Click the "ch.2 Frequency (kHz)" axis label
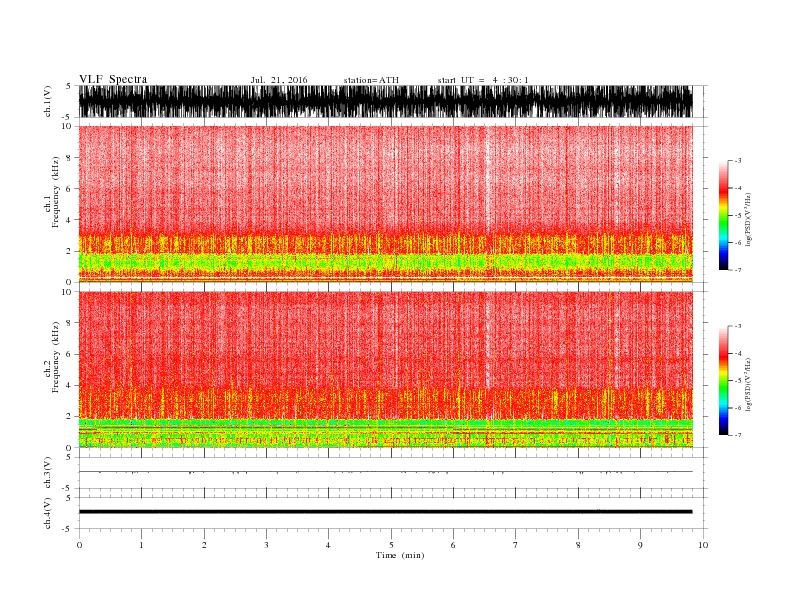Image resolution: width=792 pixels, height=612 pixels. (x=52, y=357)
